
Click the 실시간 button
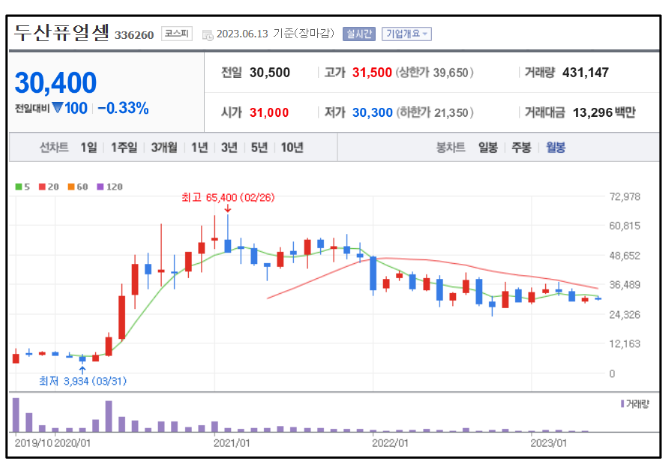pos(359,34)
